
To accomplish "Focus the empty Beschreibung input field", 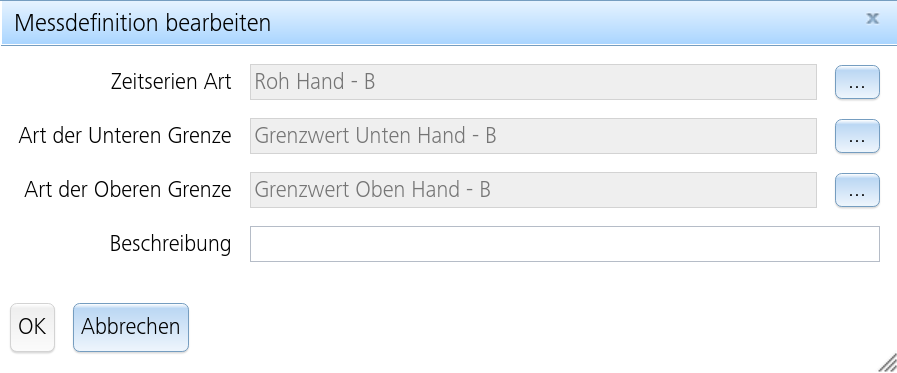I will pyautogui.click(x=565, y=244).
